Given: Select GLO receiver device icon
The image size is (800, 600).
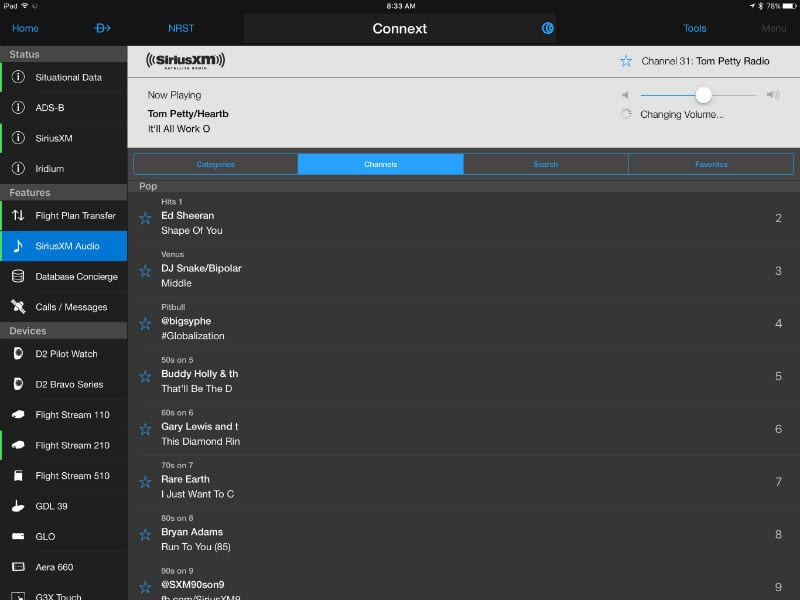Looking at the screenshot, I should pos(18,536).
